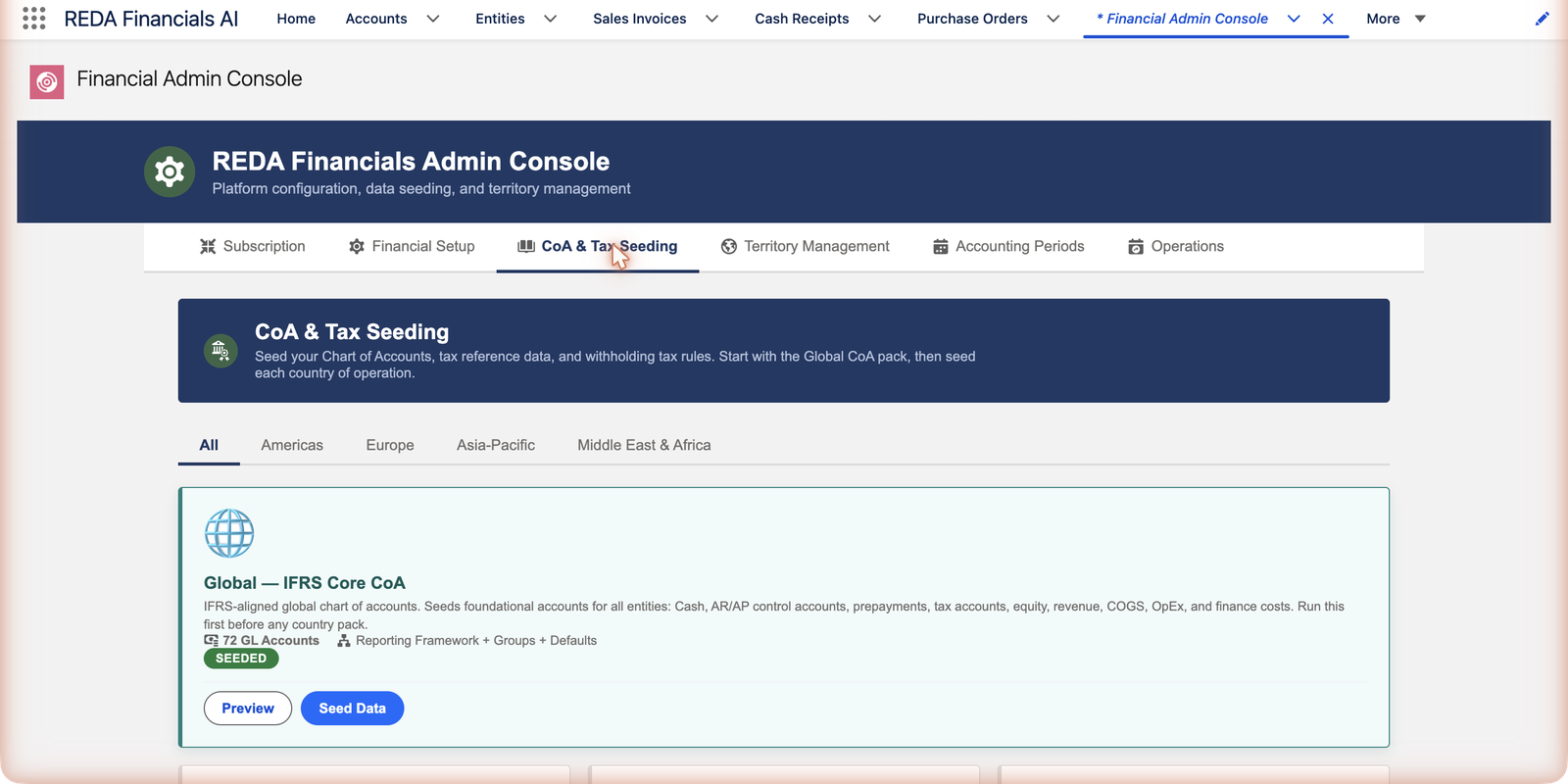
Task: Click the globe icon on Global IFRS card
Action: click(229, 533)
